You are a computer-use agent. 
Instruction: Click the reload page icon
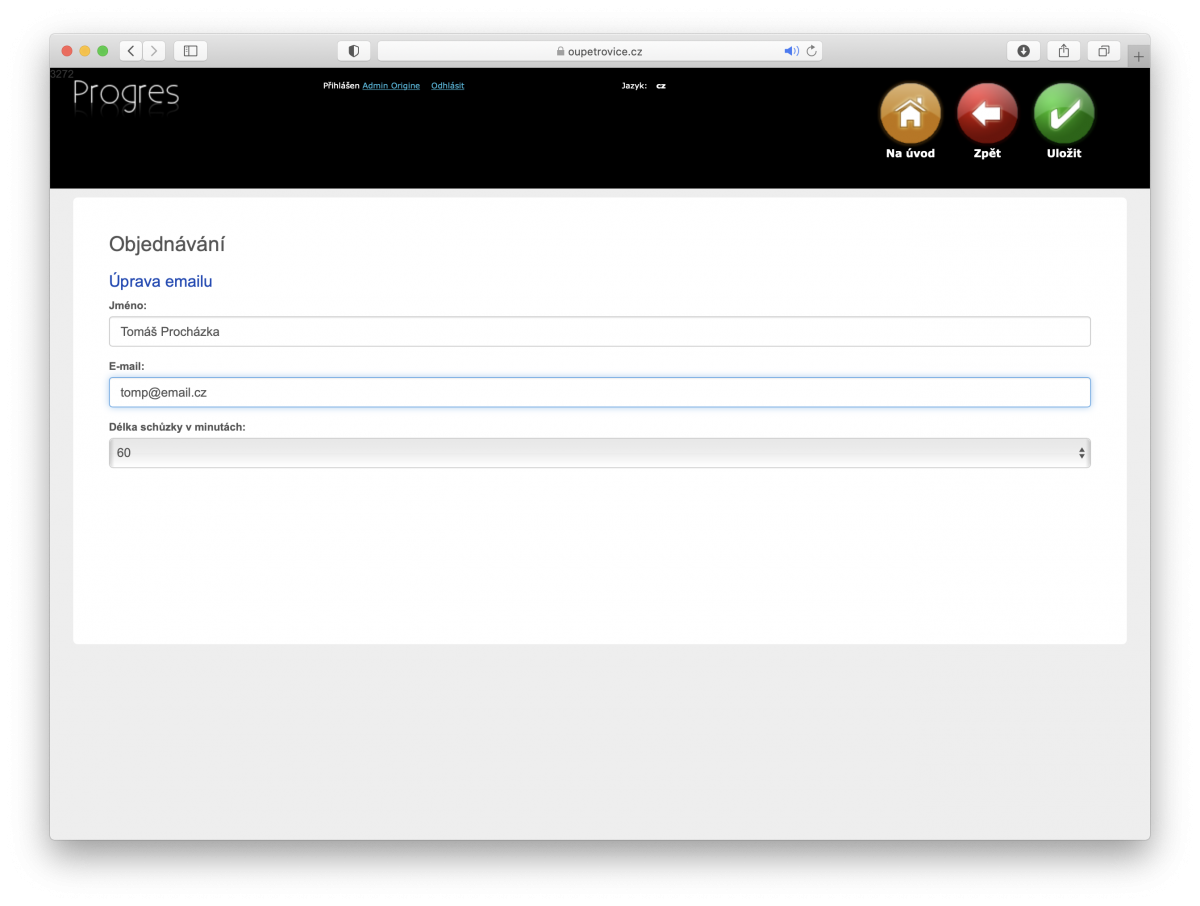tap(809, 50)
